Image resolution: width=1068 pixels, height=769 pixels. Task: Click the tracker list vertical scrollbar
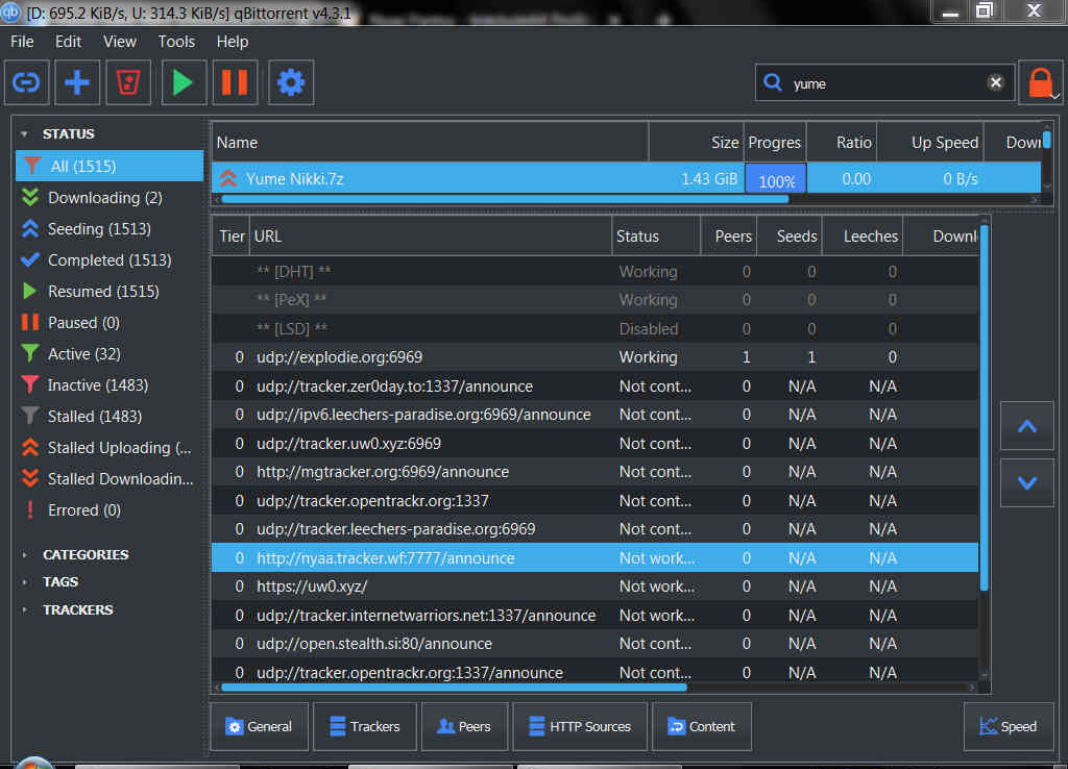(x=984, y=407)
